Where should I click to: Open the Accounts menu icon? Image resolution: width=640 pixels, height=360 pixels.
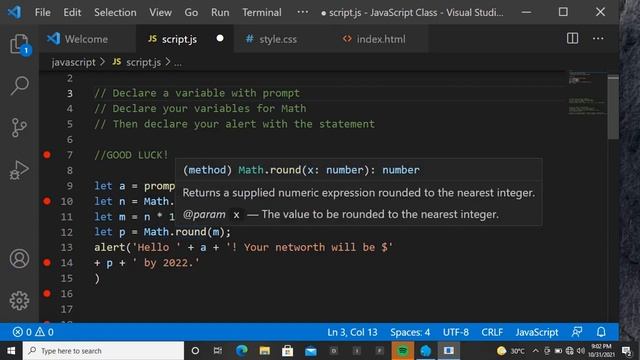tap(19, 259)
